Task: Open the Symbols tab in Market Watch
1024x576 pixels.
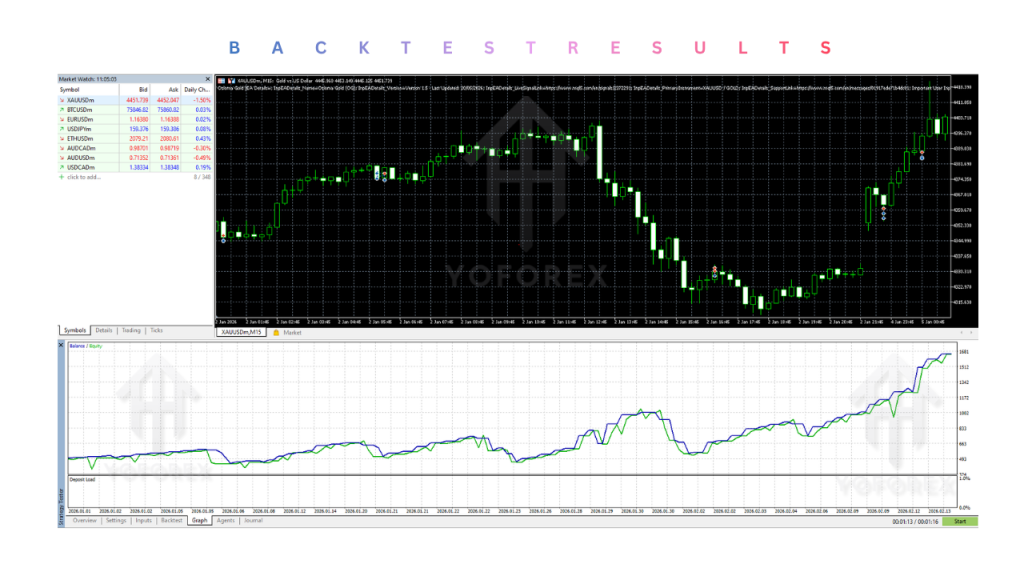Action: point(74,330)
